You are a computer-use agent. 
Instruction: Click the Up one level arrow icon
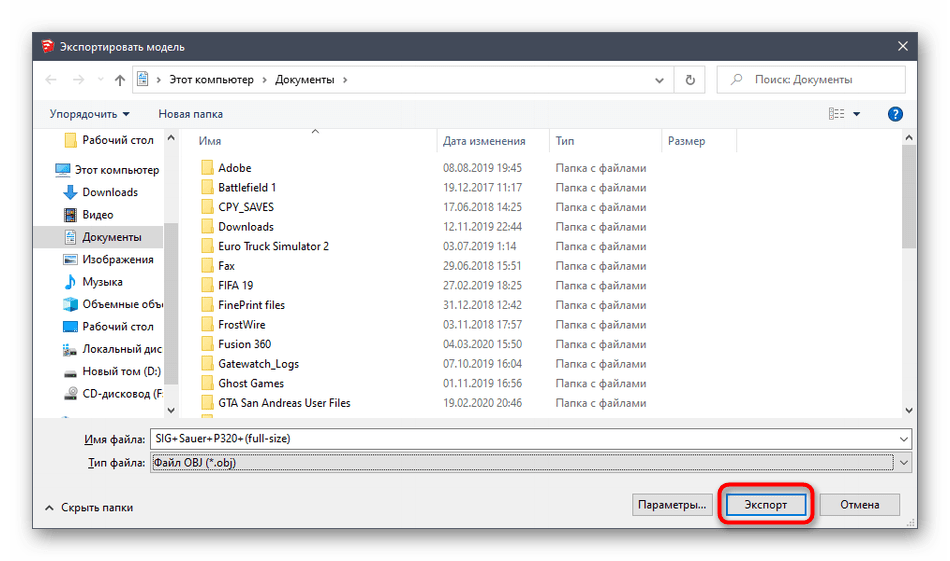[120, 80]
